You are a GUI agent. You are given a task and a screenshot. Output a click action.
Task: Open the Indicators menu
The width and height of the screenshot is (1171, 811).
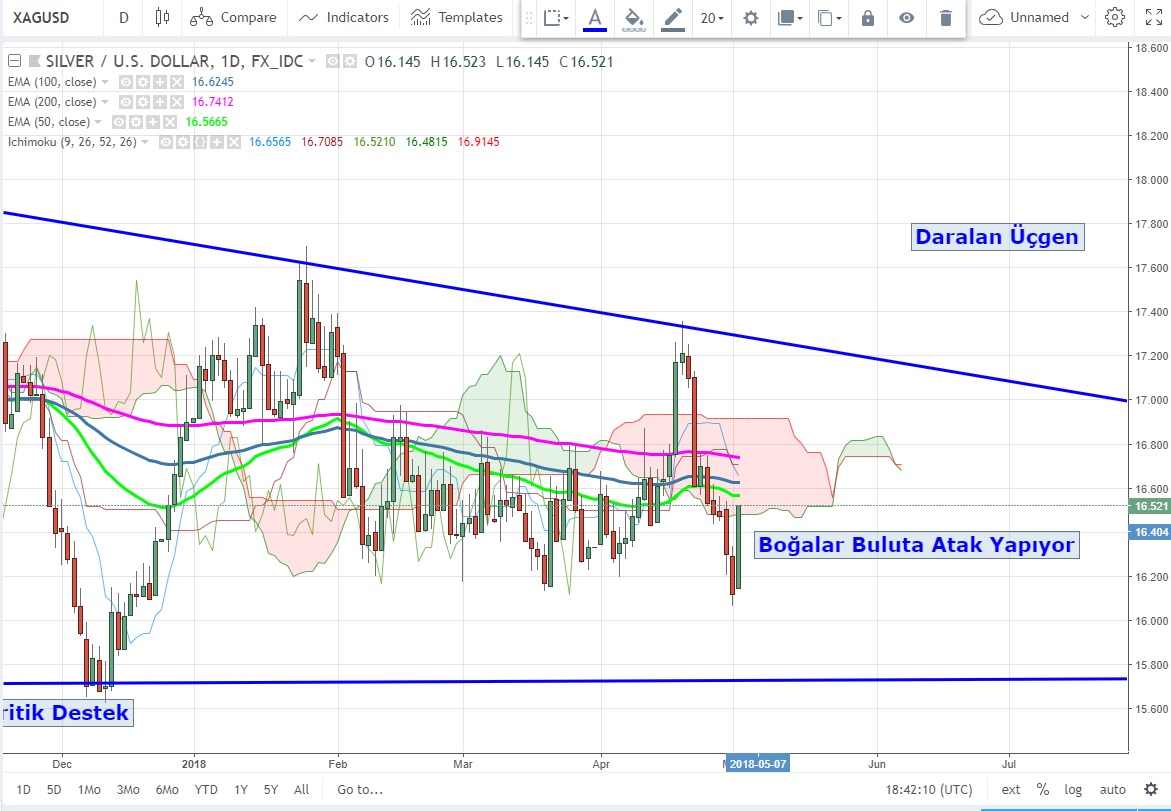click(344, 17)
